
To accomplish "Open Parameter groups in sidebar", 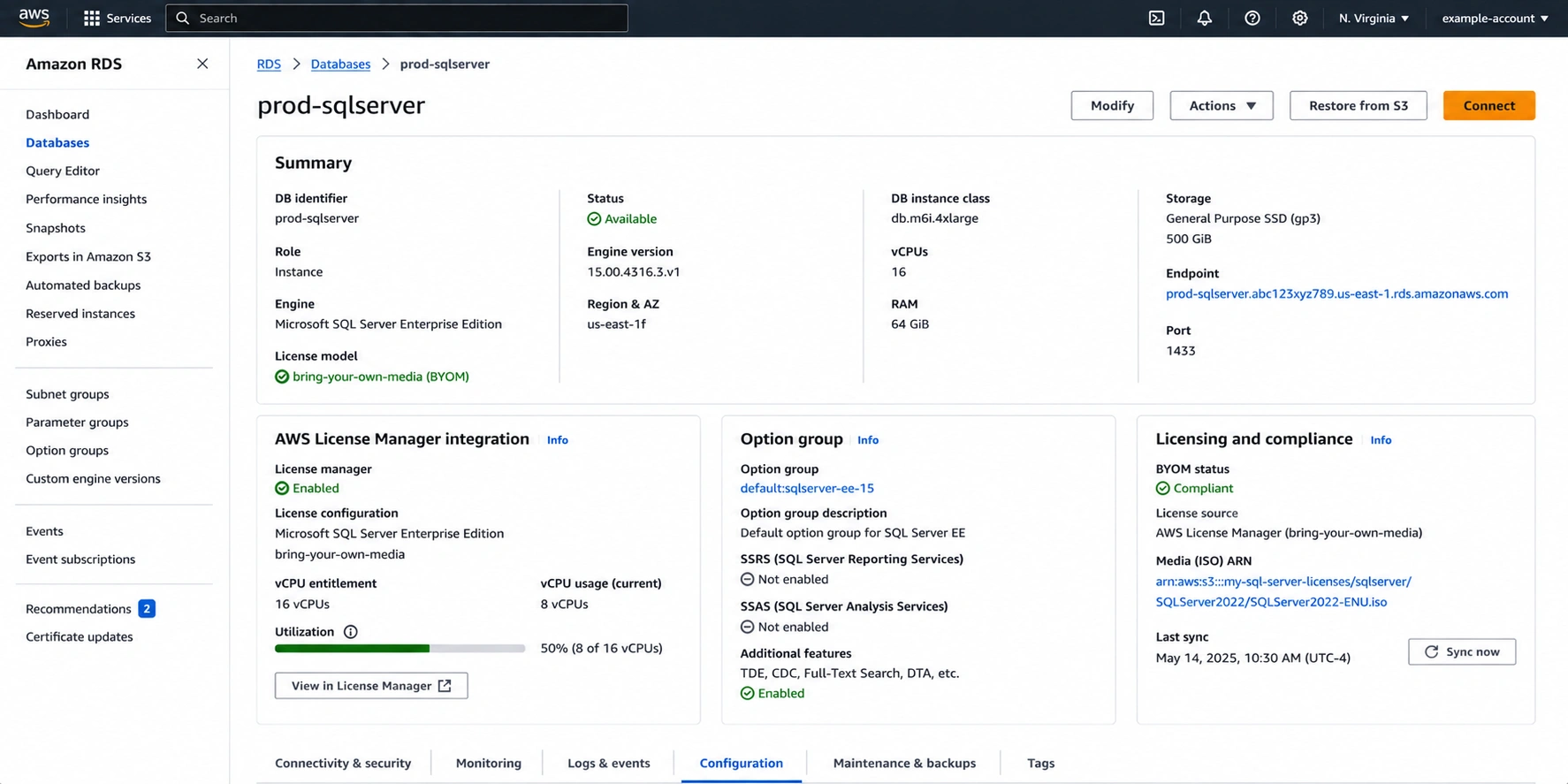I will tap(77, 422).
